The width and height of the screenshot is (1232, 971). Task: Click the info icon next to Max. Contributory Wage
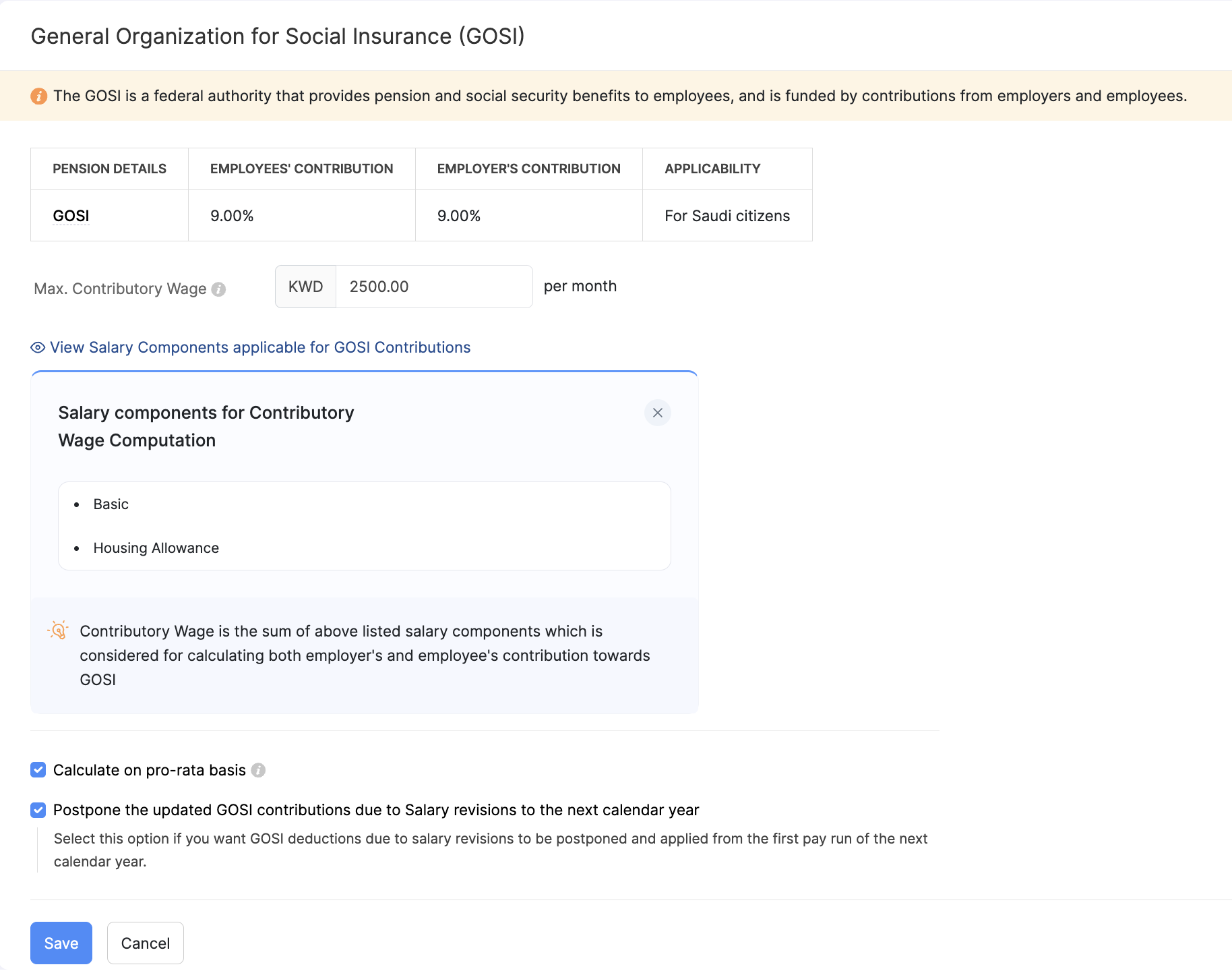click(218, 289)
